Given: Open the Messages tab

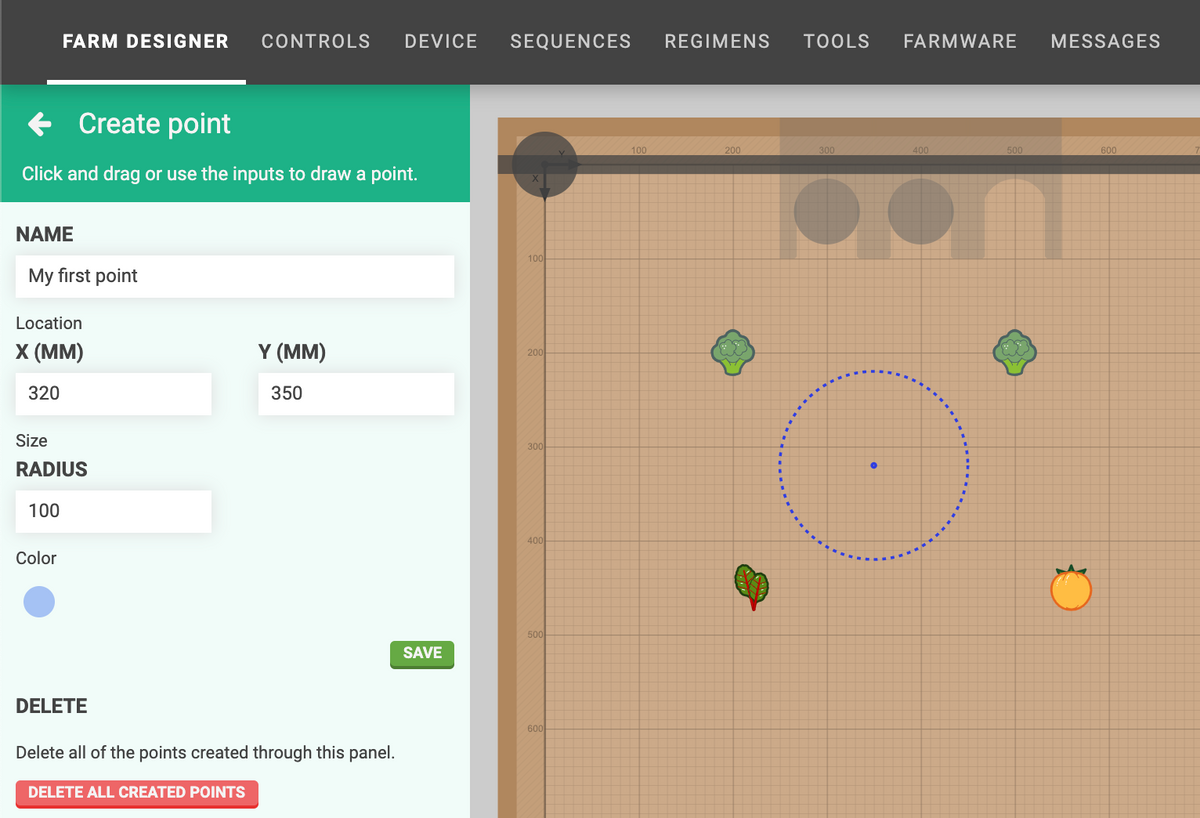Looking at the screenshot, I should (1106, 42).
